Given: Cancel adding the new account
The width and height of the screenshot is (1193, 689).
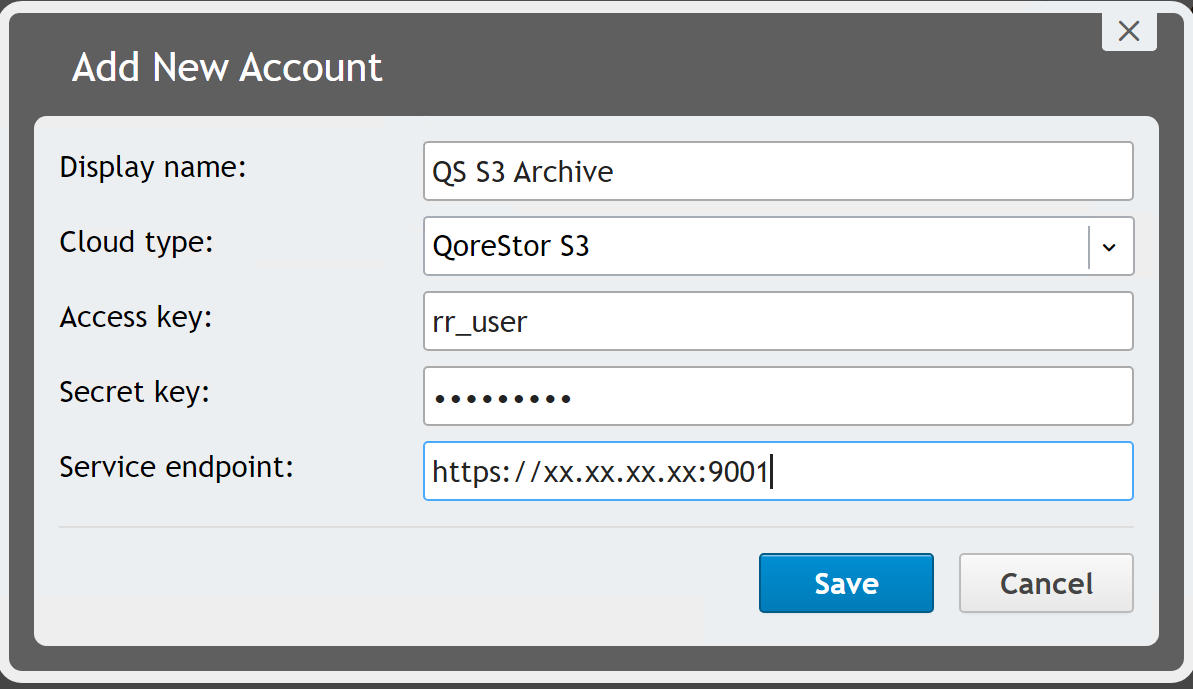Looking at the screenshot, I should 1046,583.
